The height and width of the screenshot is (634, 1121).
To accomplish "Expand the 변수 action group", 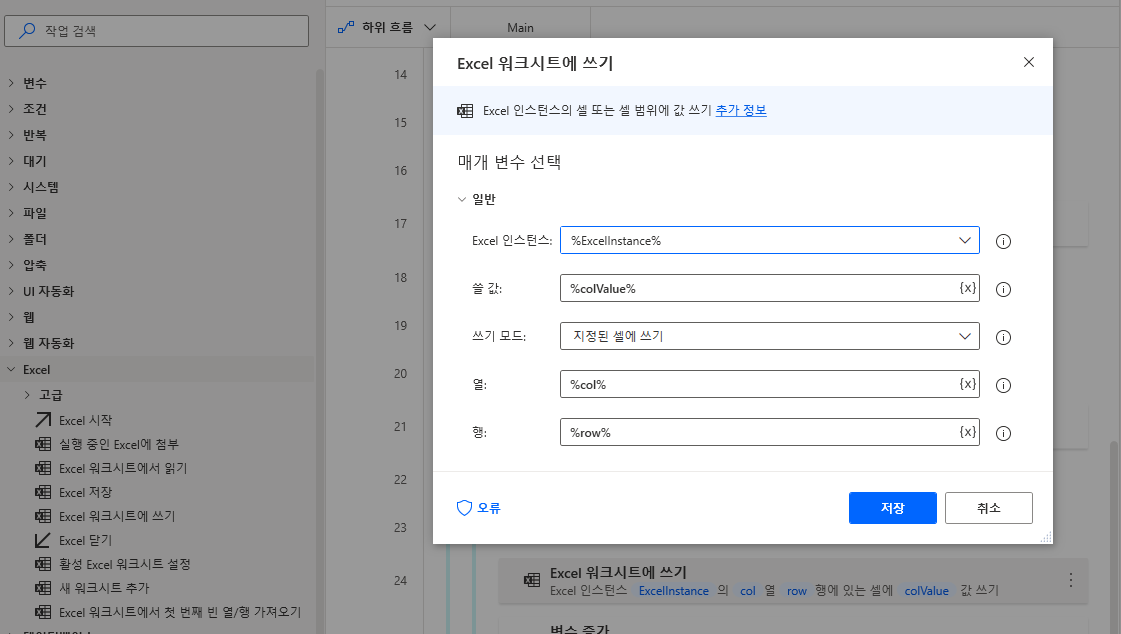I will coord(11,83).
